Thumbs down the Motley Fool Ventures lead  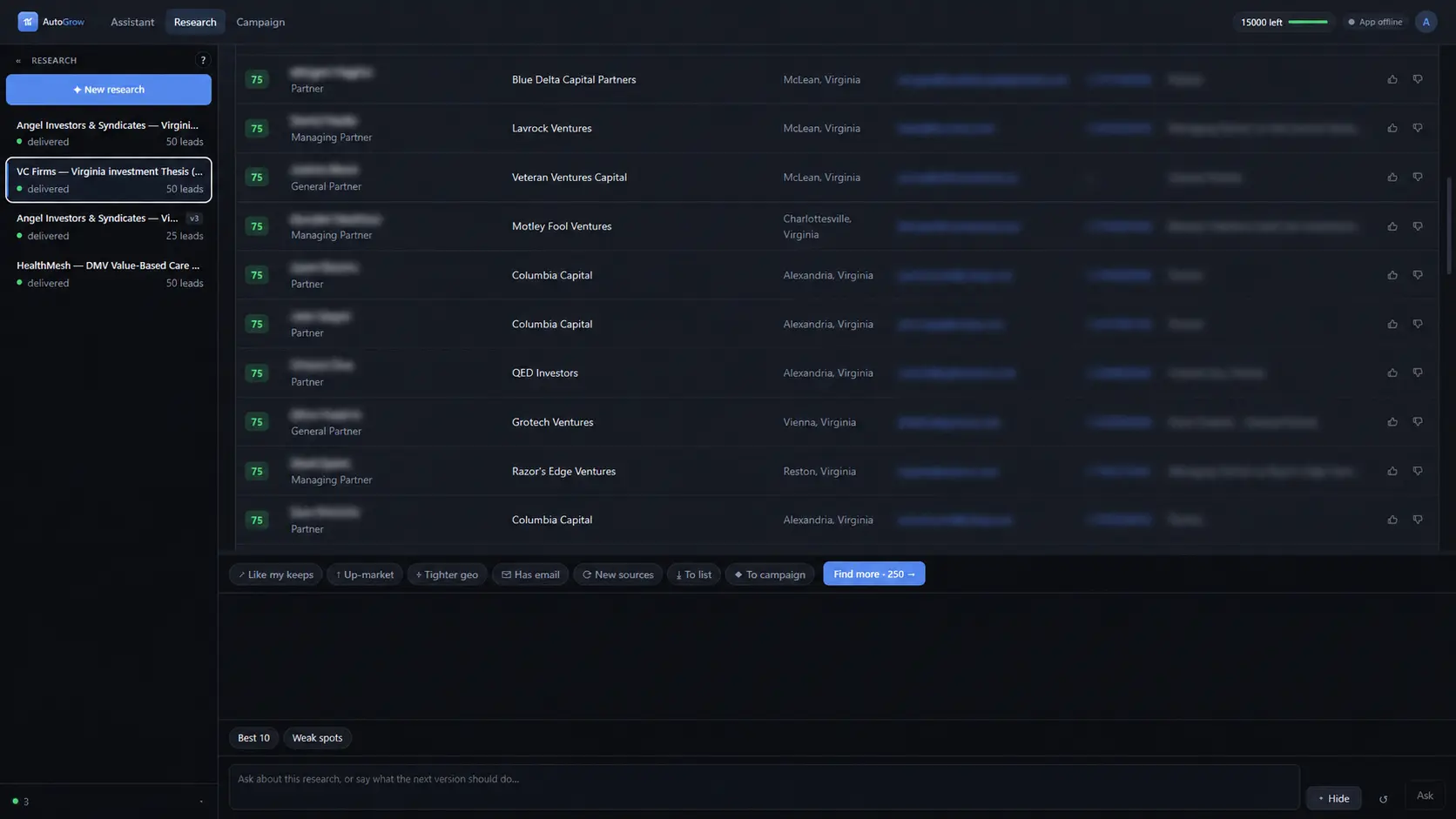[1418, 226]
